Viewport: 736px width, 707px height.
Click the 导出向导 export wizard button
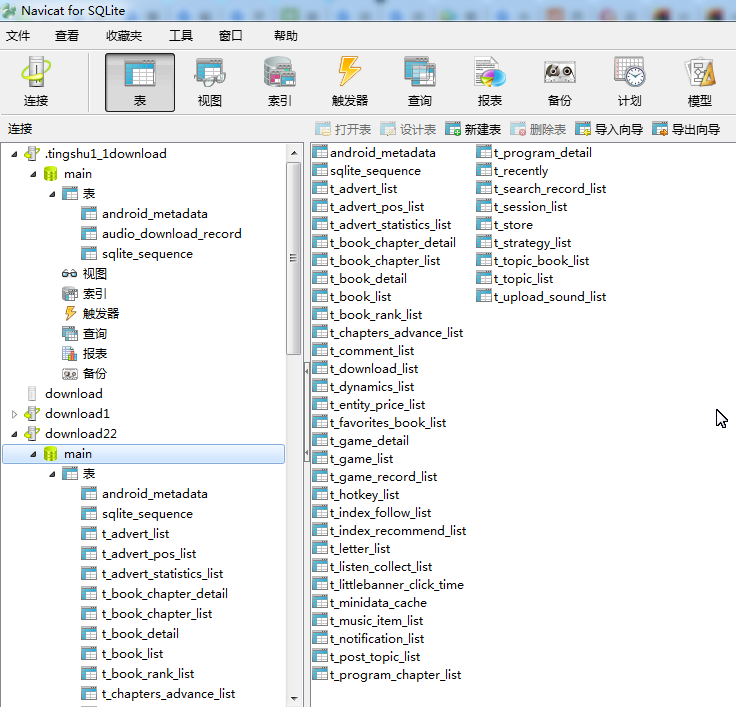[686, 129]
